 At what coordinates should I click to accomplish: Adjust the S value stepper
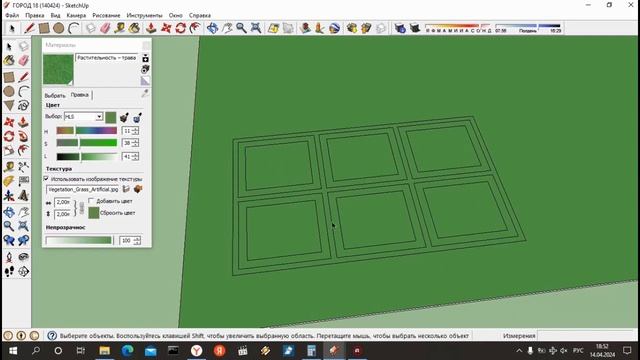pos(136,143)
